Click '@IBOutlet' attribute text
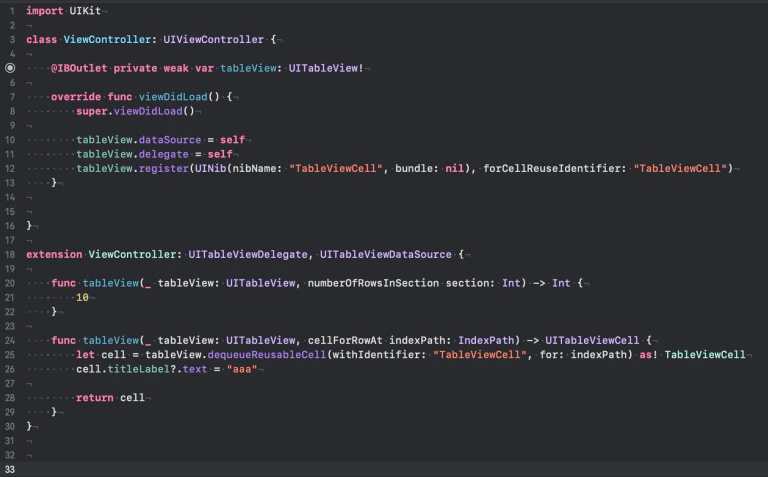The width and height of the screenshot is (768, 477). tap(79, 68)
